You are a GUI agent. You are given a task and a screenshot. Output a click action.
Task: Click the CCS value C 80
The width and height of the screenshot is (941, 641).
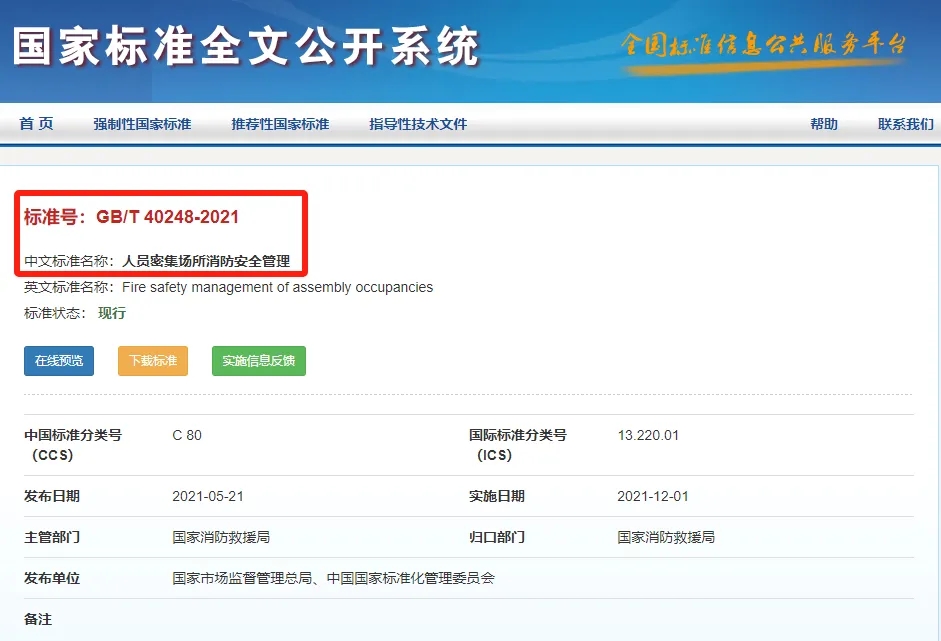tap(187, 435)
